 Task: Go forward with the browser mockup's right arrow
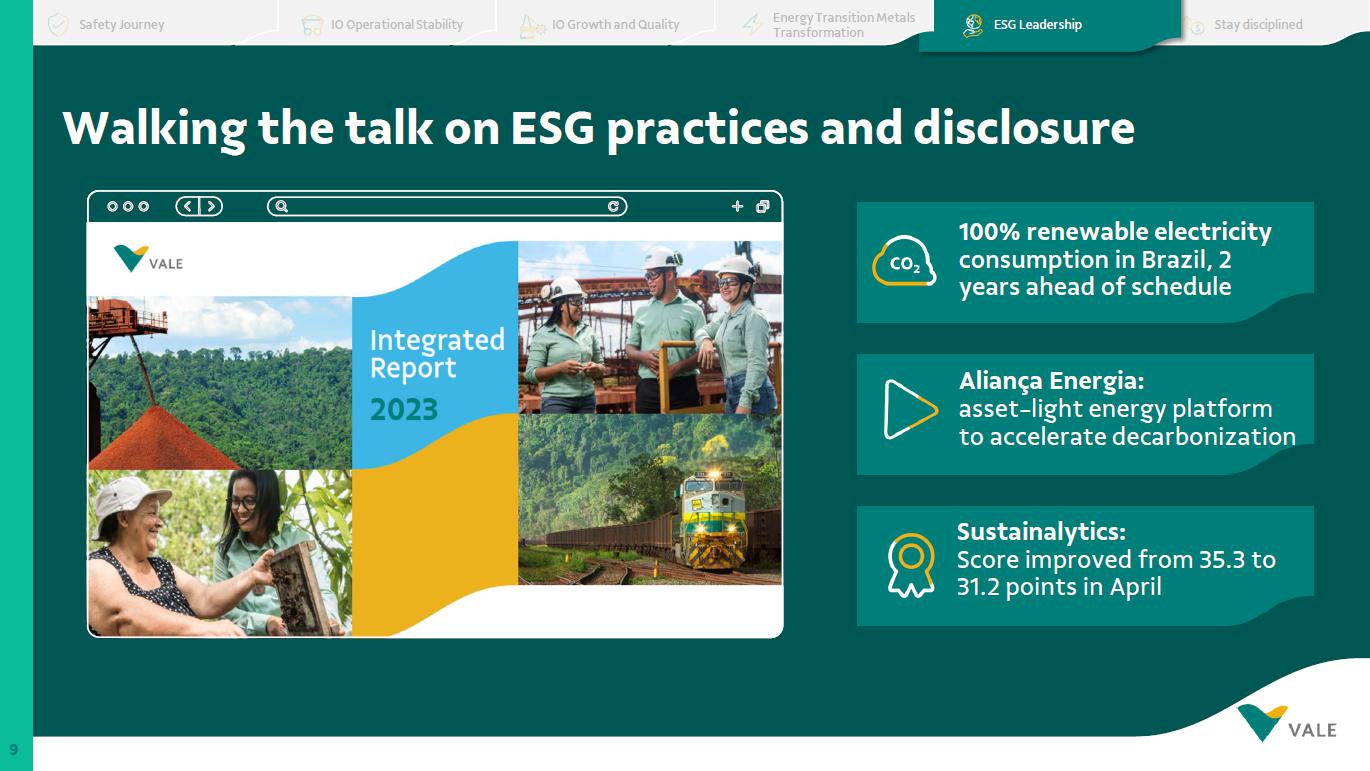point(210,207)
